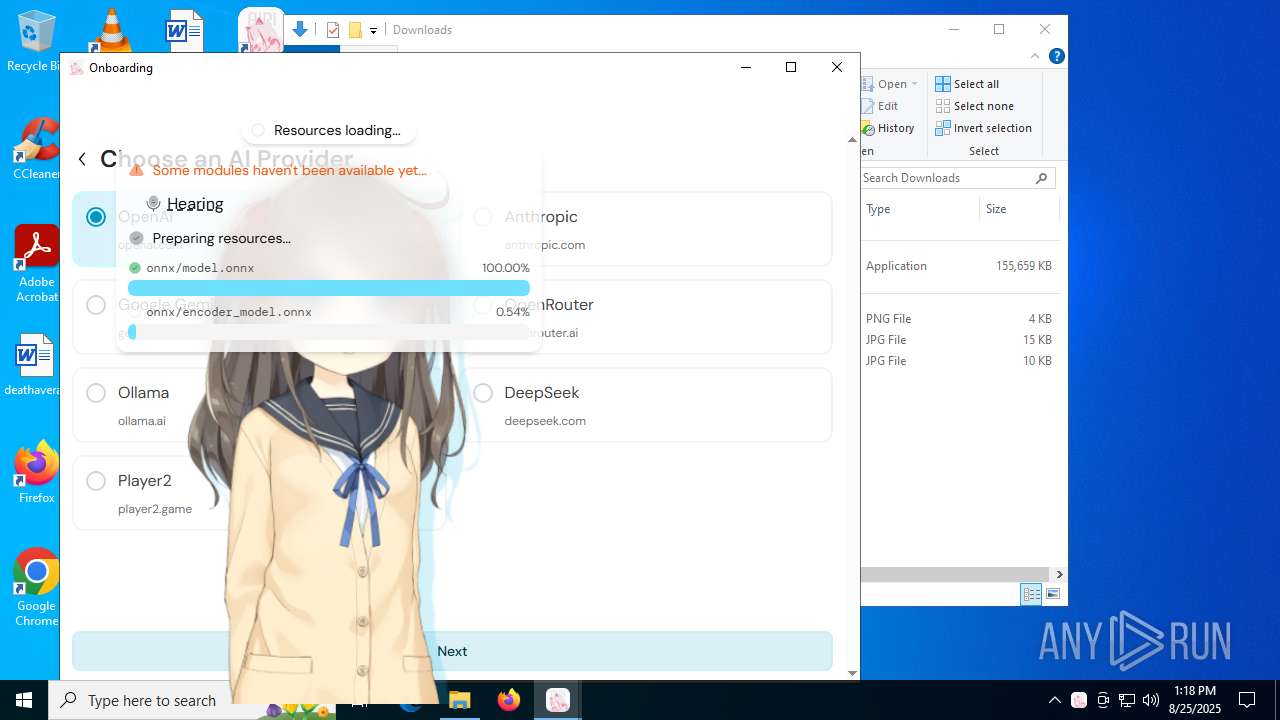Open the CCleaner desktop shortcut

[36, 149]
